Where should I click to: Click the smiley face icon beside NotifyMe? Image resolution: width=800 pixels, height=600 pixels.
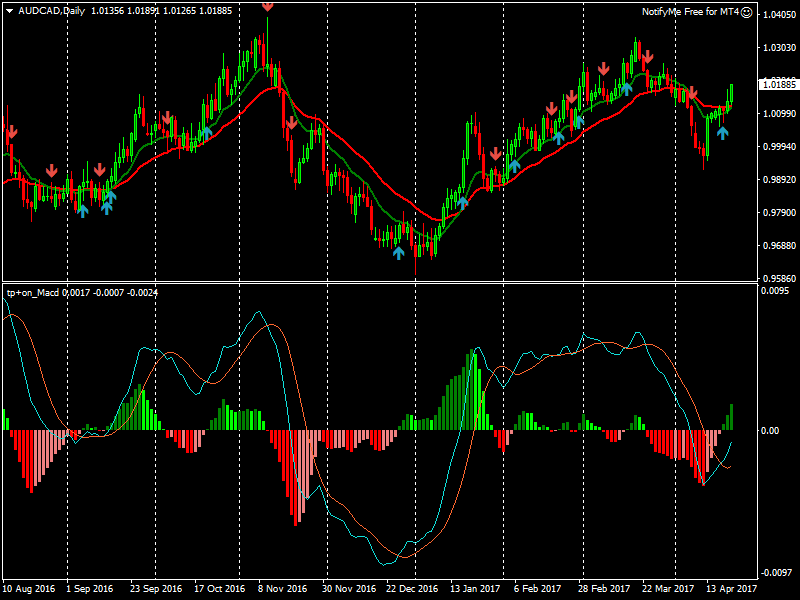(746, 13)
